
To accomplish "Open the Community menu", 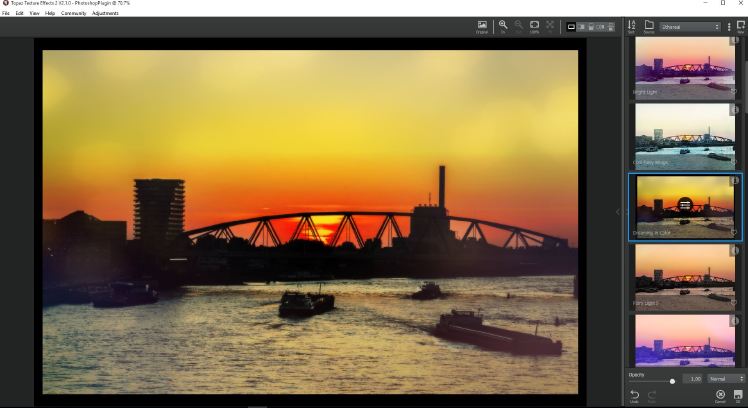I will (73, 13).
